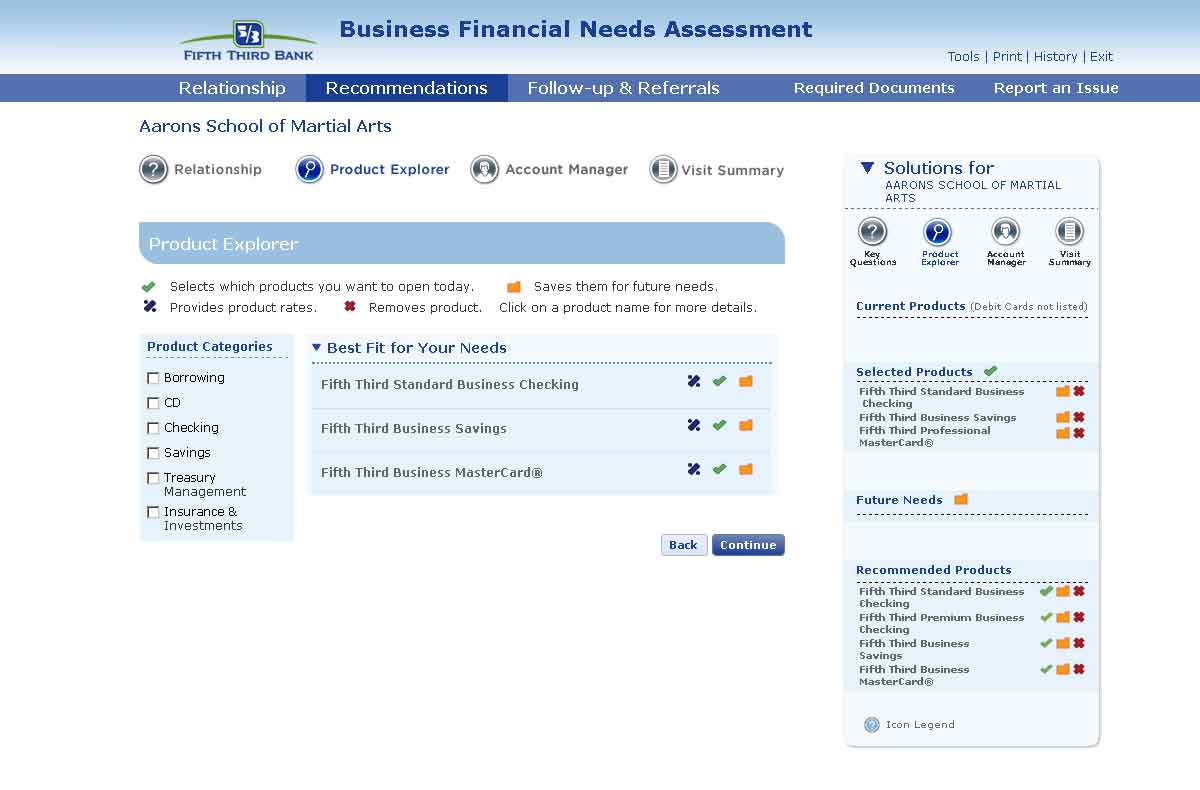Collapse the Solutions for panel triangle
This screenshot has width=1200, height=790.
pyautogui.click(x=867, y=168)
